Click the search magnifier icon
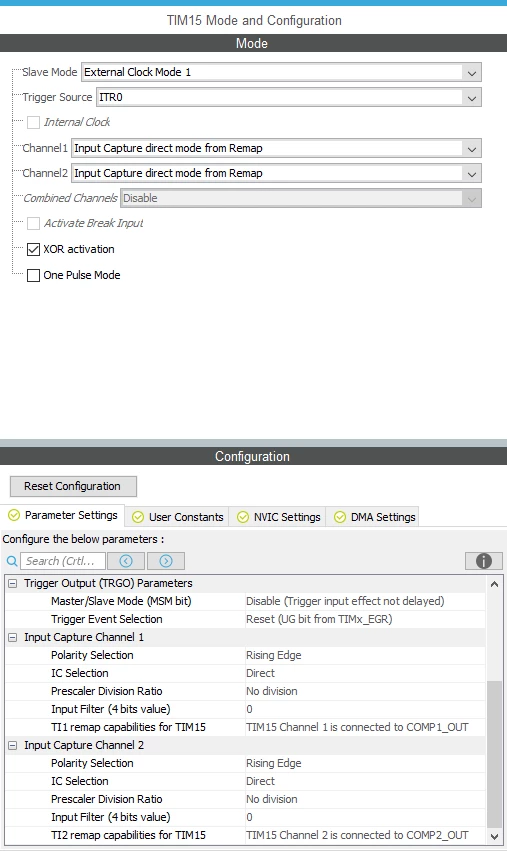Screen dimensions: 507x851 coord(11,561)
